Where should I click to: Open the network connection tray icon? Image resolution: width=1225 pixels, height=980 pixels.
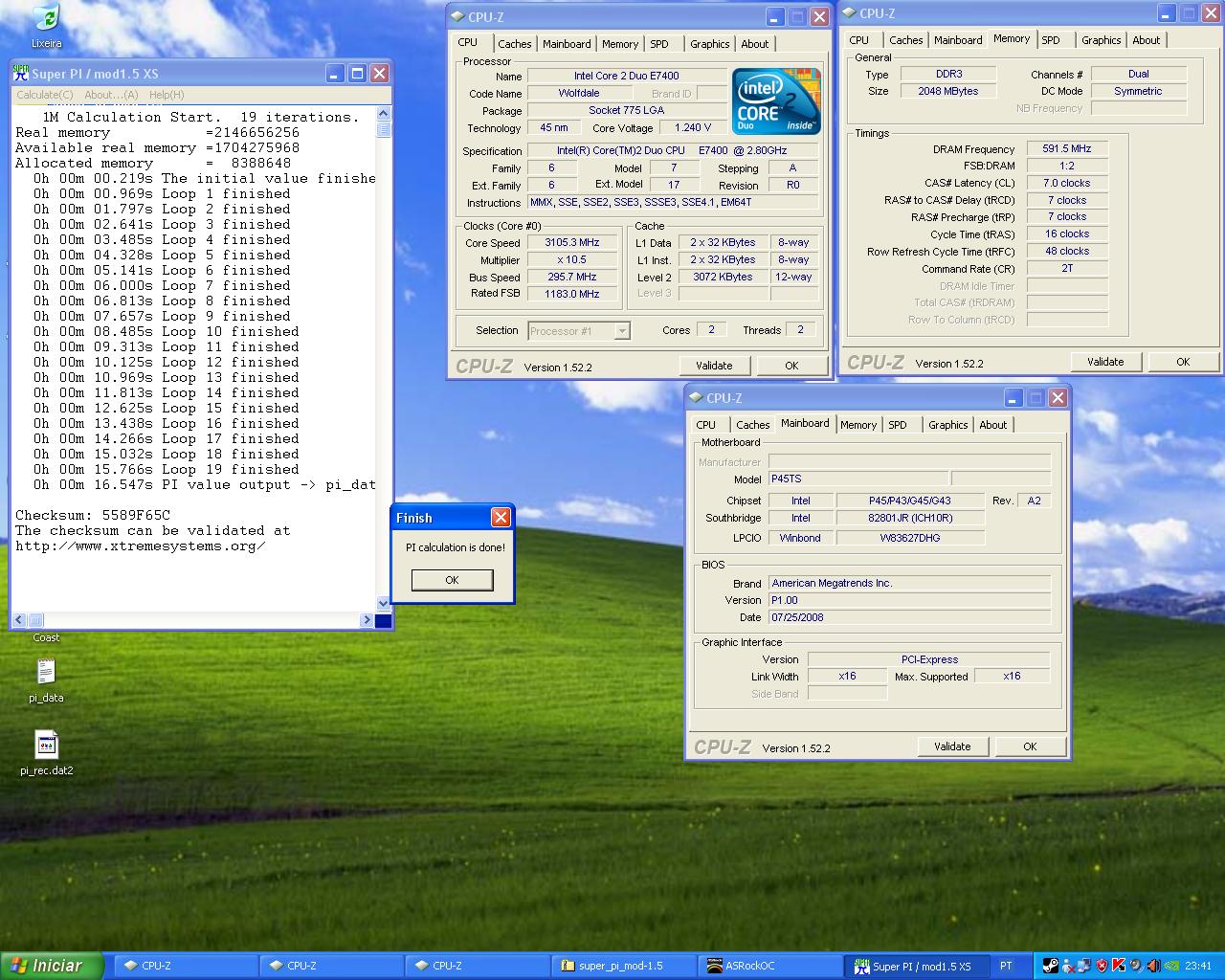1084,966
